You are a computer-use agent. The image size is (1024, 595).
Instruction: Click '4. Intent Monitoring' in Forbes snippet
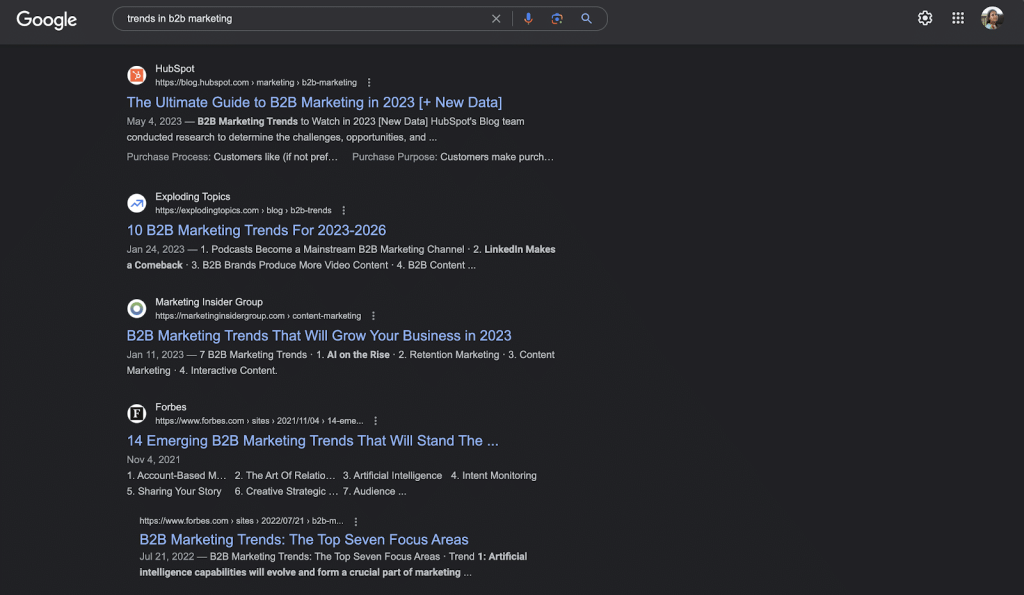(494, 475)
